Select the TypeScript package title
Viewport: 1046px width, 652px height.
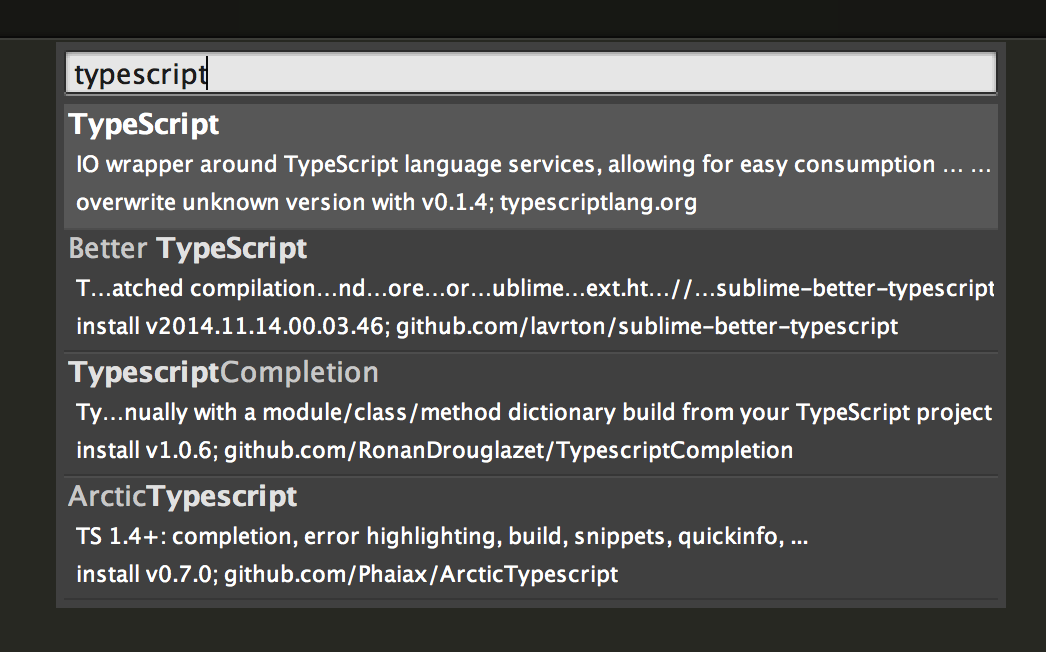(143, 125)
